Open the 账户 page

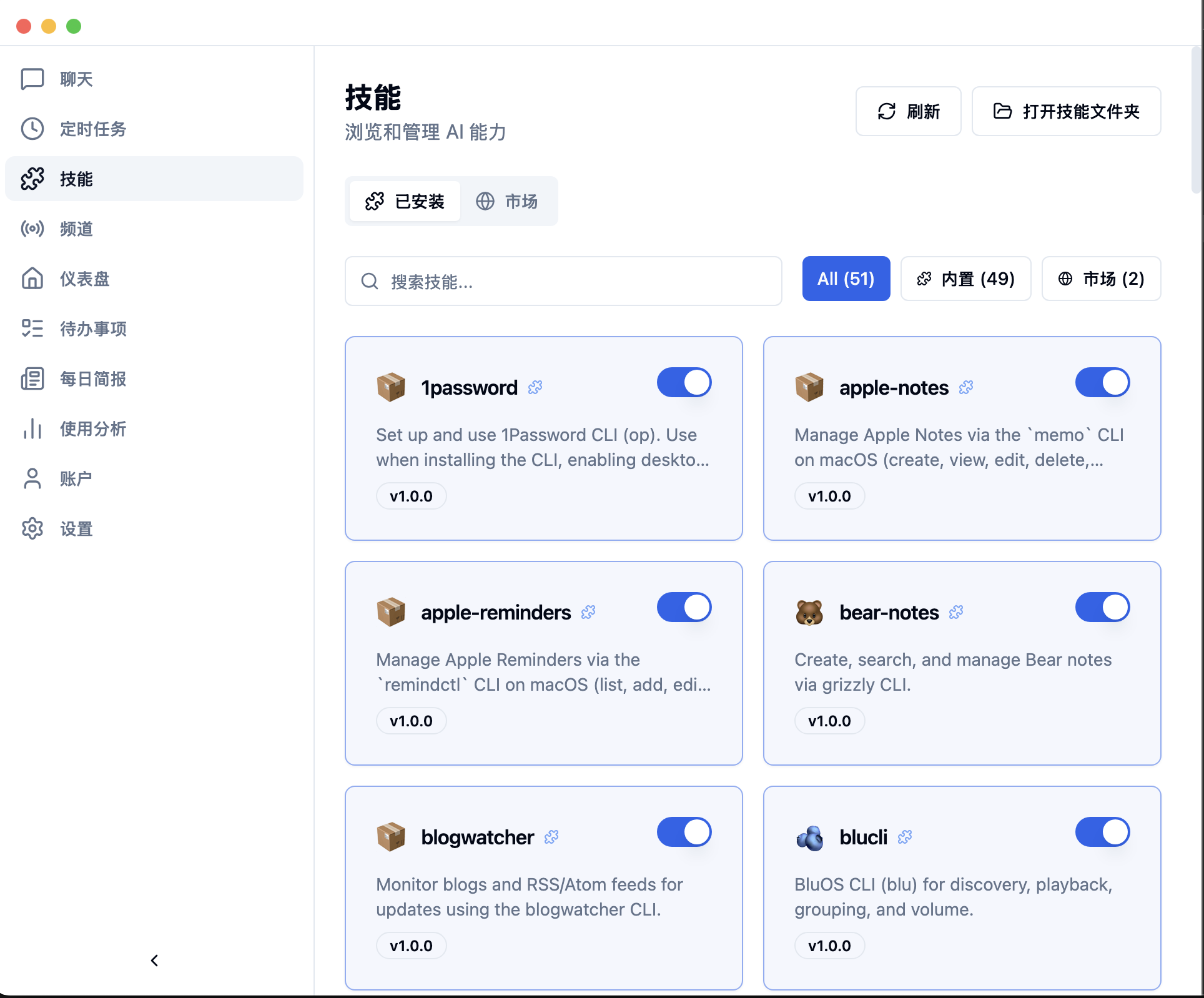[75, 478]
